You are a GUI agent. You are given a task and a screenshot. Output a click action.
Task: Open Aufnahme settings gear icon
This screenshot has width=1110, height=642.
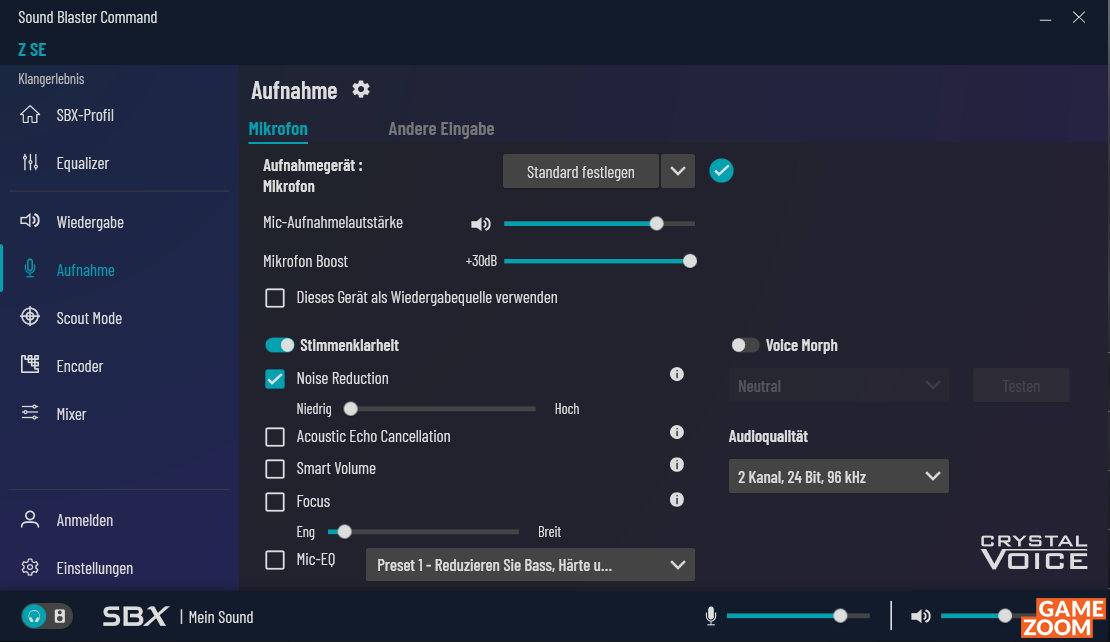(x=361, y=89)
